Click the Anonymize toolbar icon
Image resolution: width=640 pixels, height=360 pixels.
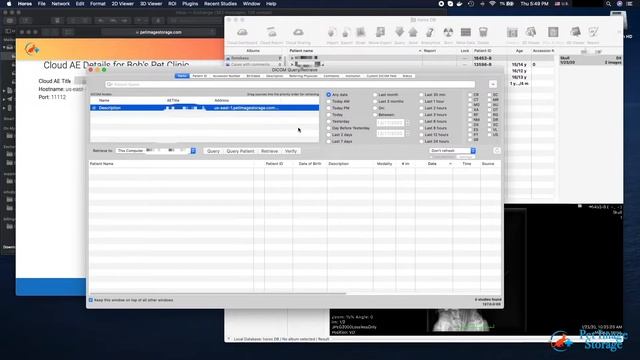click(430, 33)
